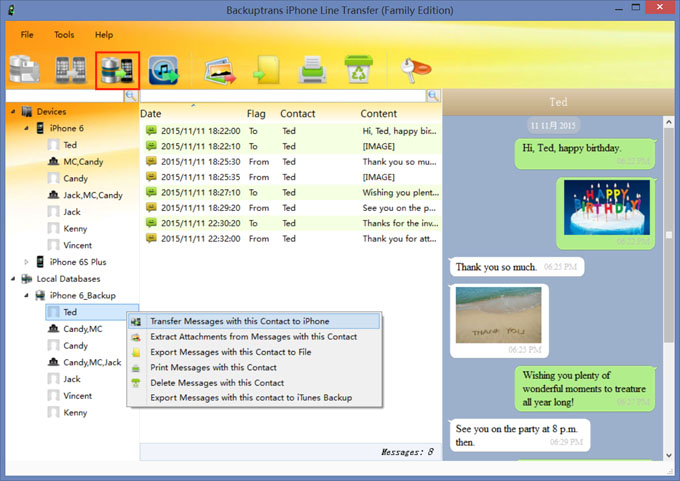Screen dimensions: 680x481
Task: Choose Extract Attachments from Messages with this Contact
Action: 254,337
